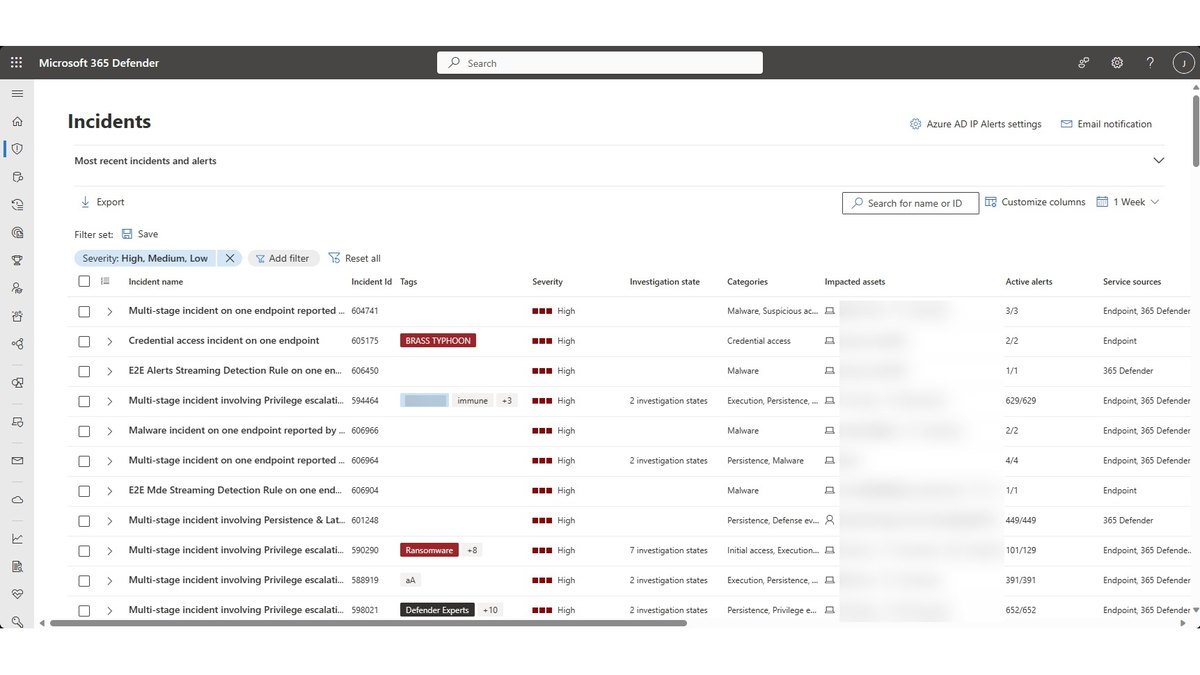Expand row of incident 604741
Viewport: 1200px width, 675px height.
point(109,312)
